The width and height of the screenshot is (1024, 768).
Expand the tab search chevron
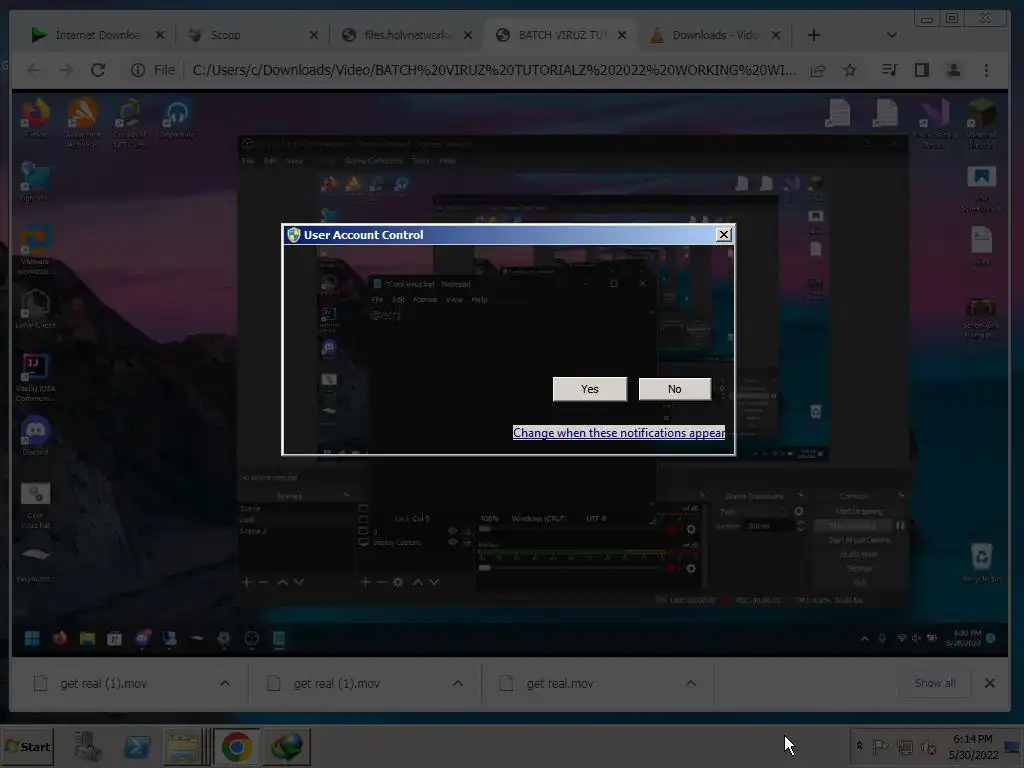891,35
